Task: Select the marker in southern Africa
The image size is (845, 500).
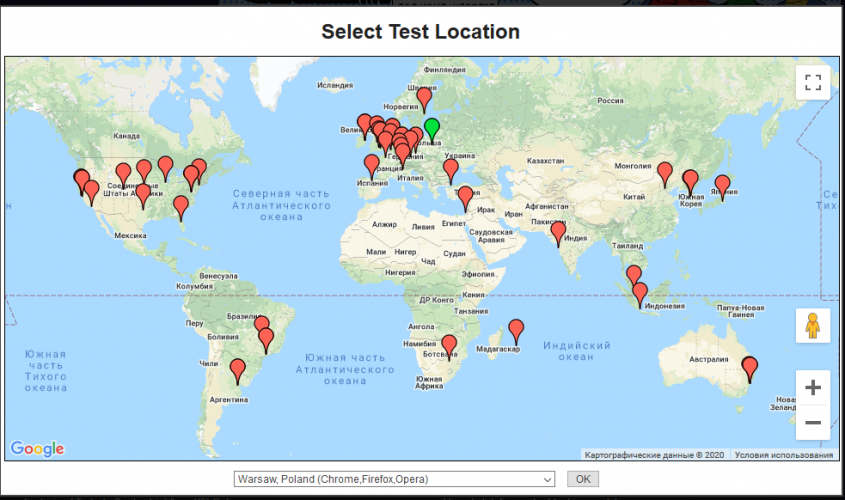Action: pos(449,345)
